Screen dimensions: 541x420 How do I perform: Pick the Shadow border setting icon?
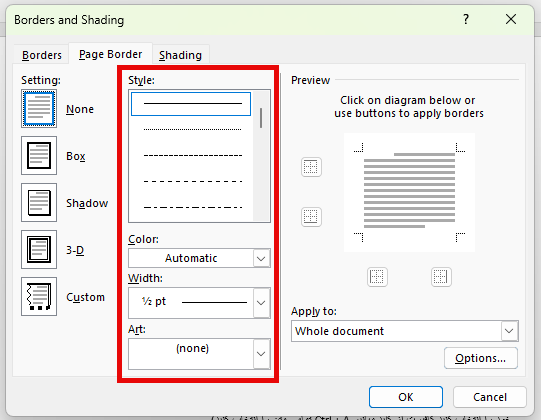tap(39, 203)
